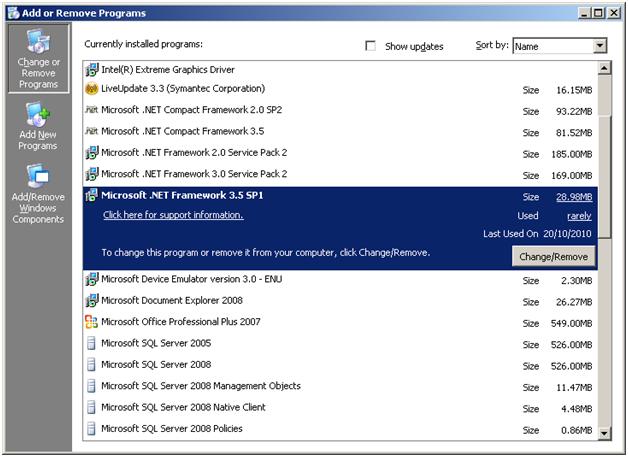This screenshot has width=628, height=457.
Task: Click the 16.15MB size value
Action: coord(574,91)
